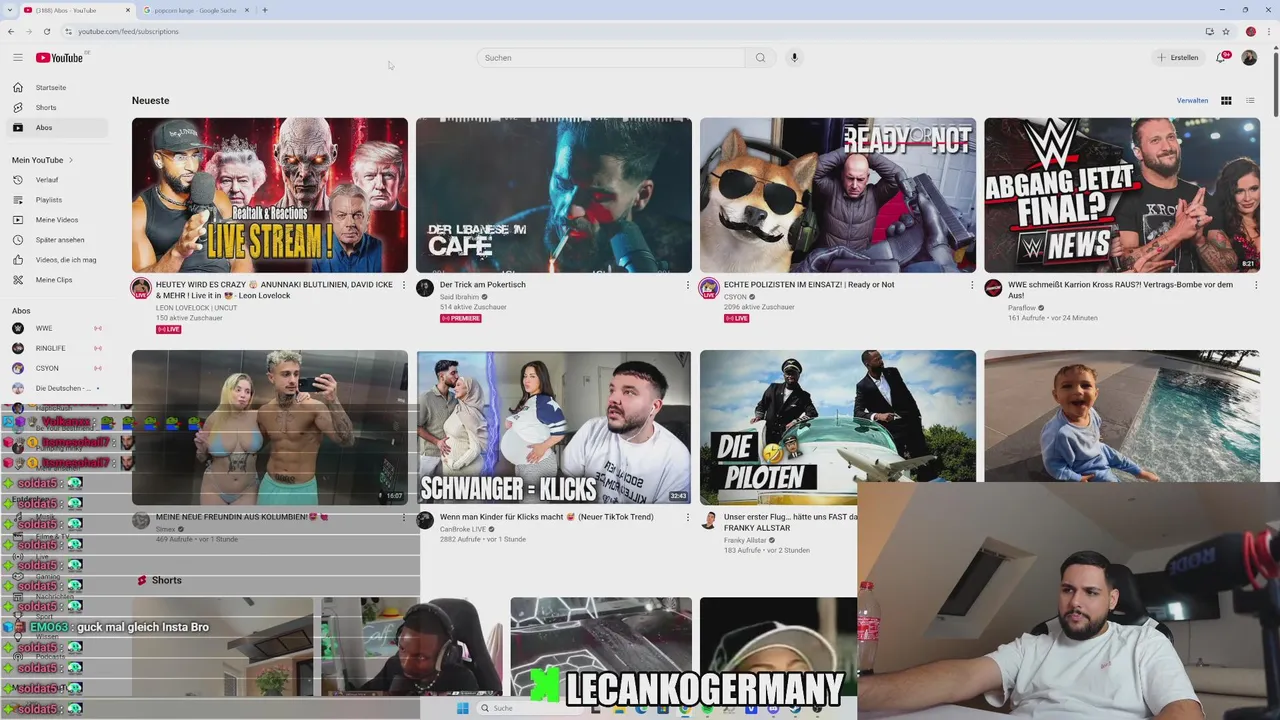Viewport: 1280px width, 720px height.
Task: Click the search magnifier button
Action: click(760, 57)
